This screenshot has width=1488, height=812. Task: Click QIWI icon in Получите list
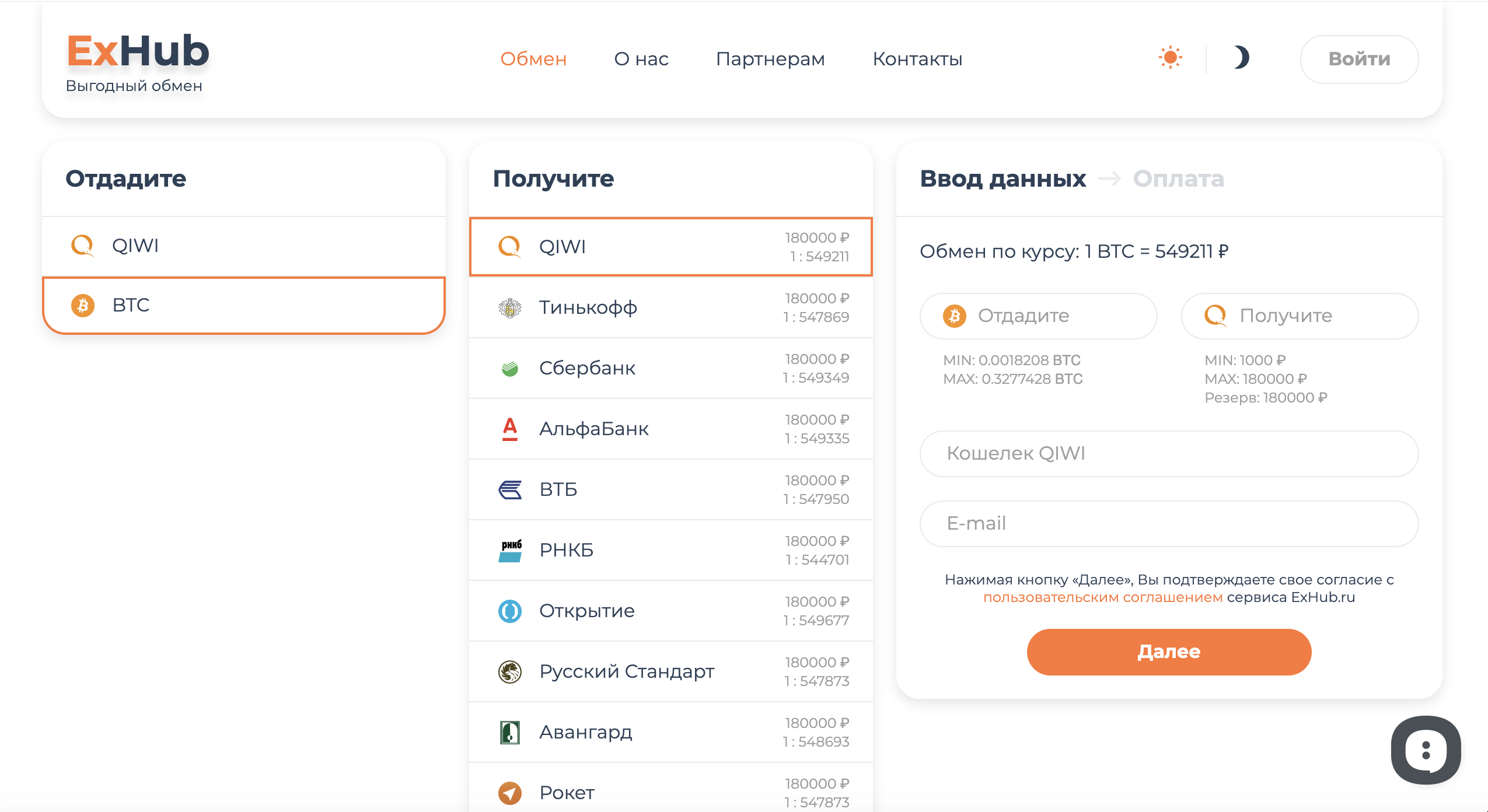click(x=509, y=247)
